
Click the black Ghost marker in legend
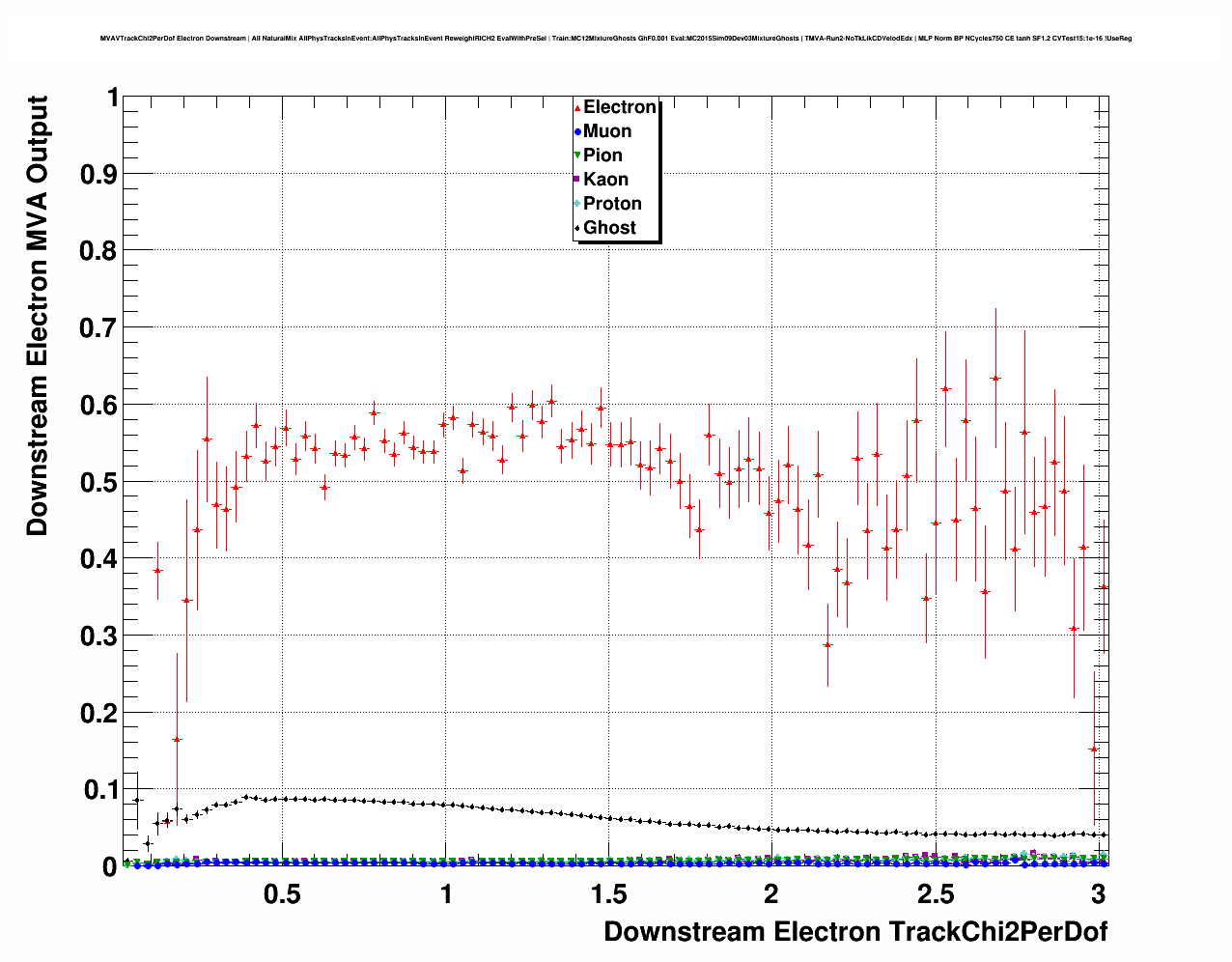577,228
